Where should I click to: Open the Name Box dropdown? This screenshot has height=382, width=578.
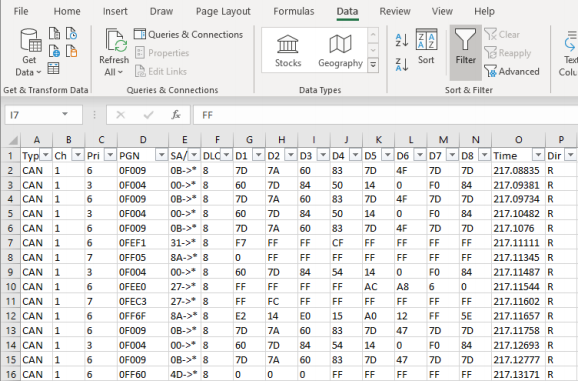click(65, 114)
